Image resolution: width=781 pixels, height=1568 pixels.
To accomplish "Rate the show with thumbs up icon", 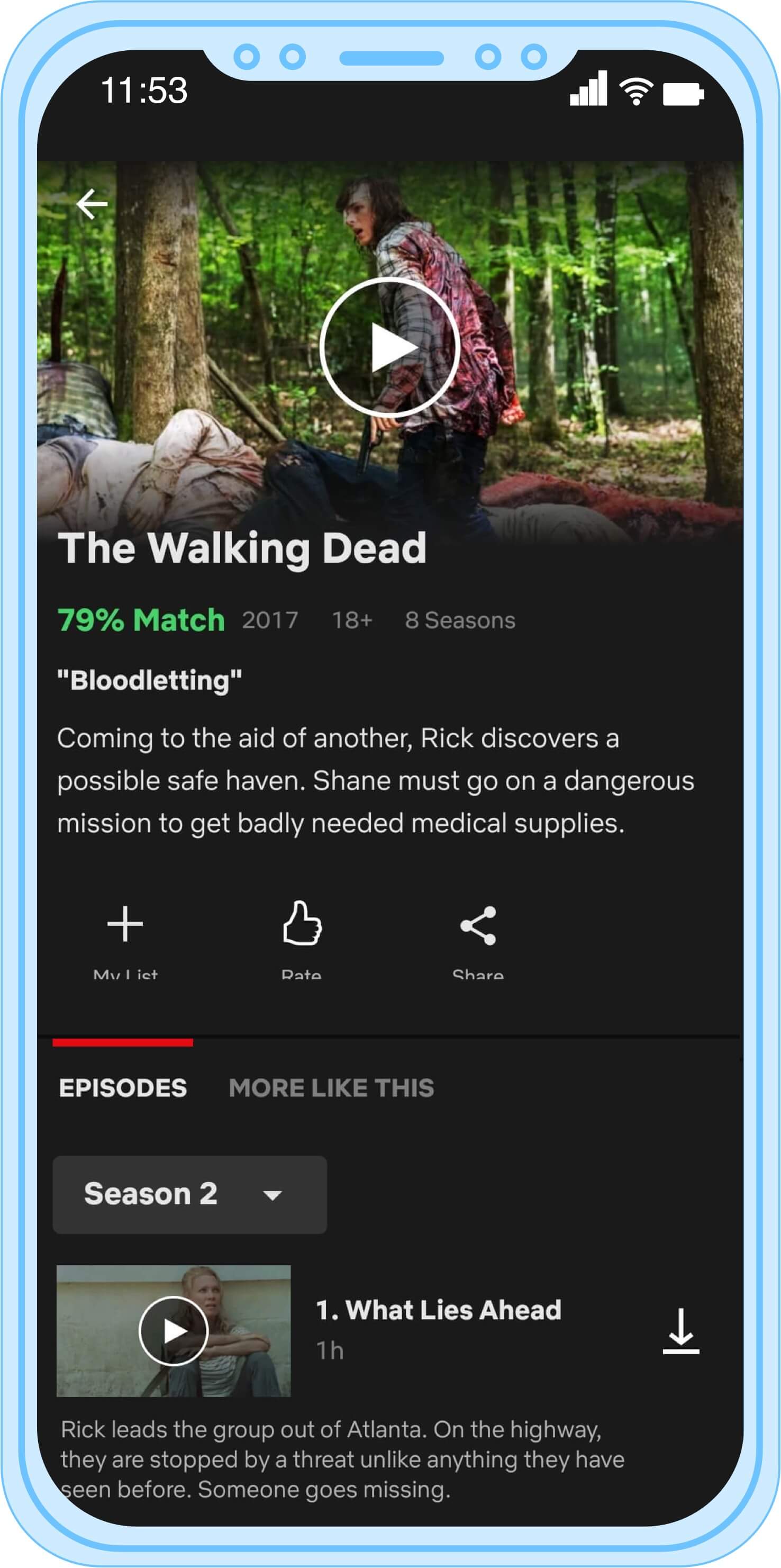I will tap(302, 939).
